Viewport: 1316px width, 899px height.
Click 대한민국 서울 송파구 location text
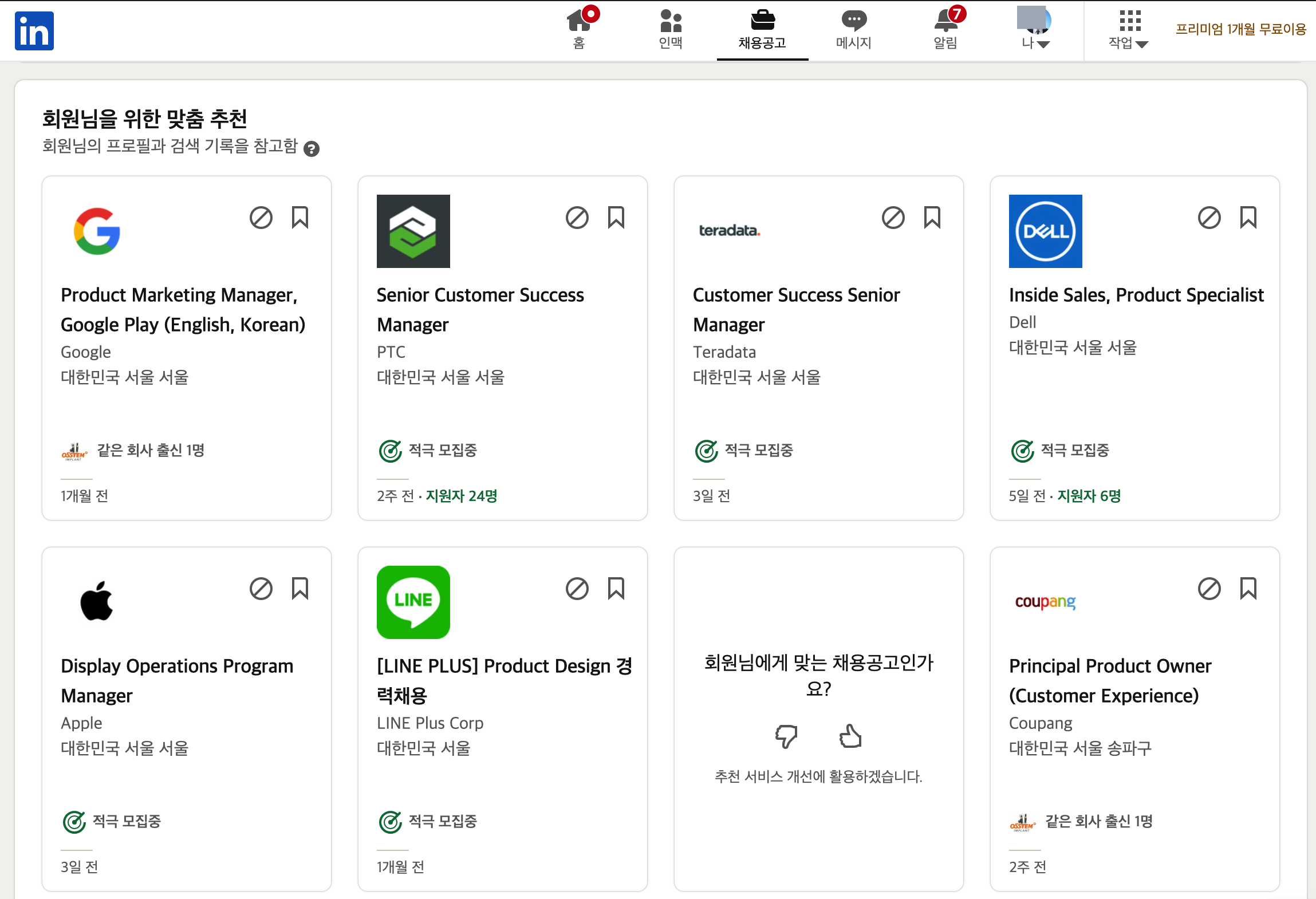(x=1080, y=748)
